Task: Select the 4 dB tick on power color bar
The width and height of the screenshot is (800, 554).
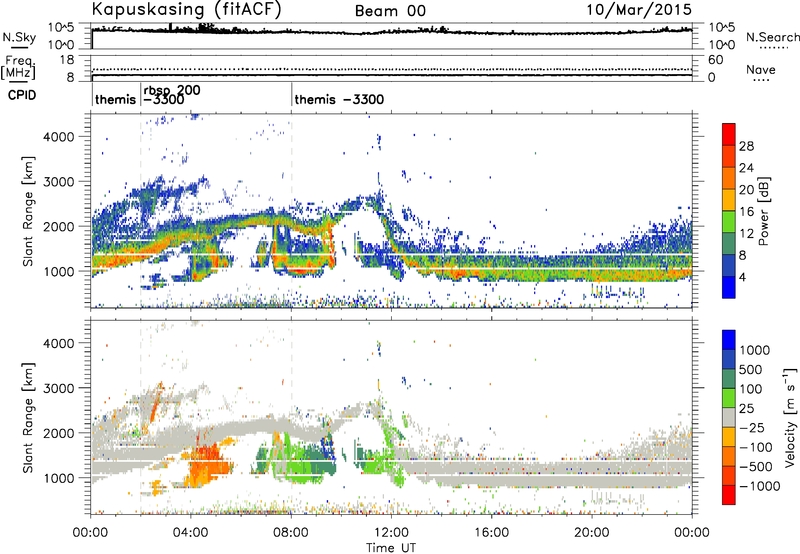Action: point(743,278)
